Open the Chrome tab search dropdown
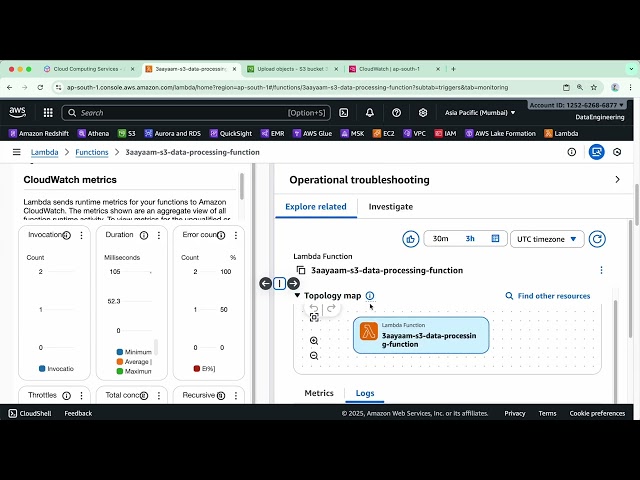The height and width of the screenshot is (480, 640). click(631, 69)
